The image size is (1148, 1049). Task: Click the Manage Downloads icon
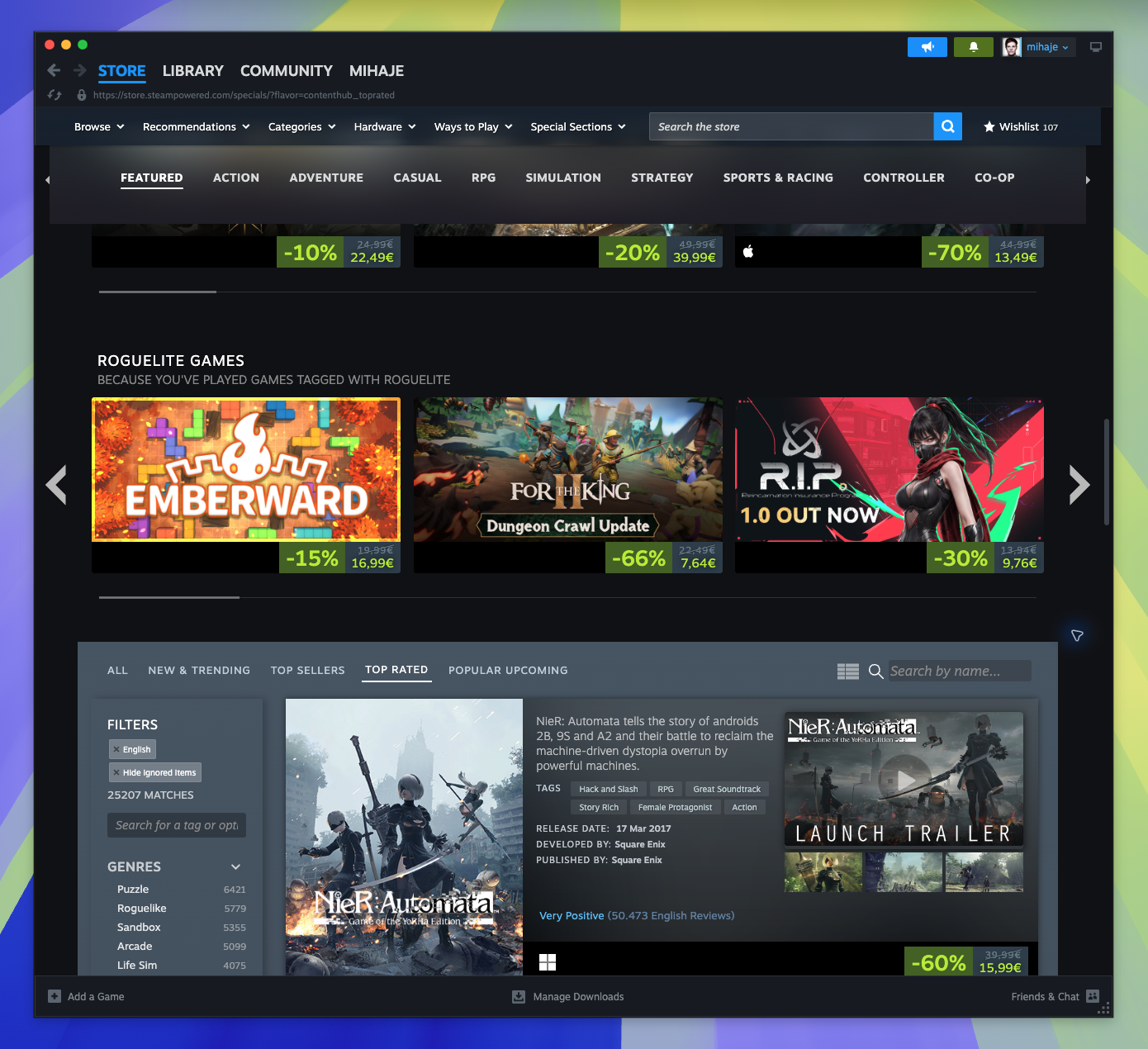point(519,997)
